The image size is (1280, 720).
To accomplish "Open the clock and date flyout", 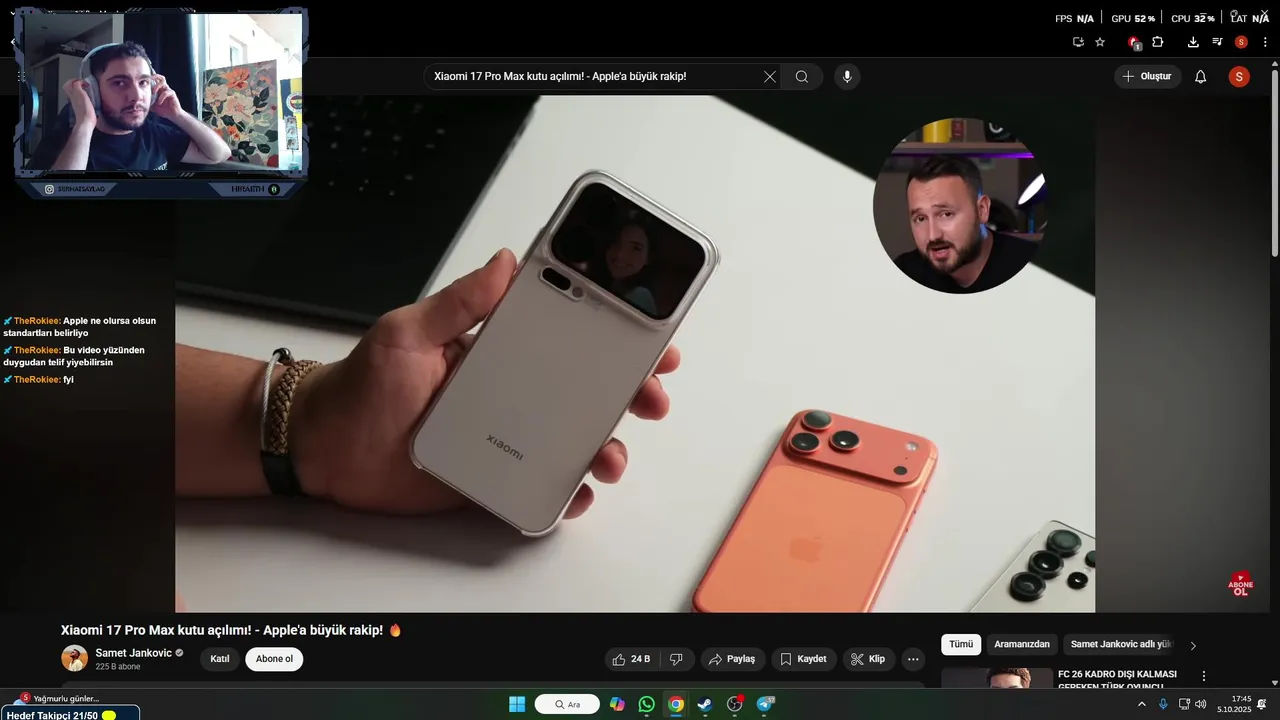I will pos(1234,704).
